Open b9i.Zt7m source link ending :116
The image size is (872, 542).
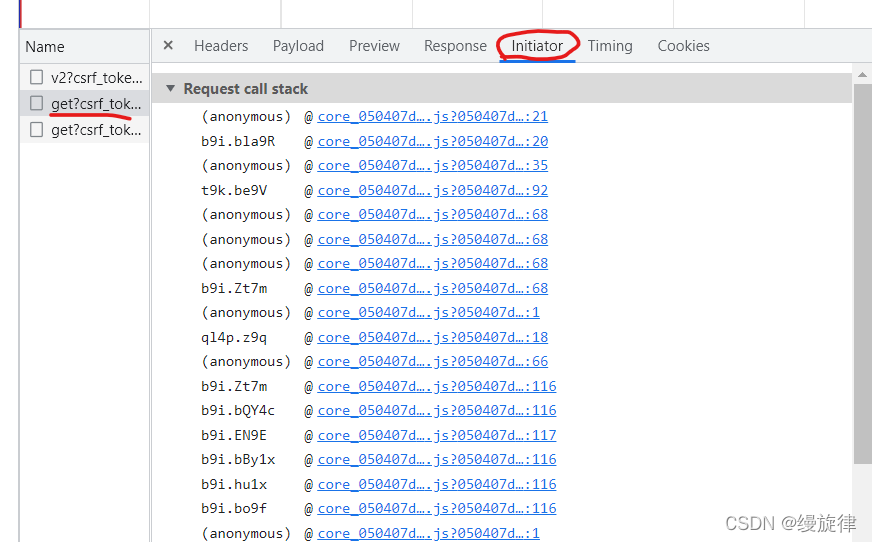437,386
